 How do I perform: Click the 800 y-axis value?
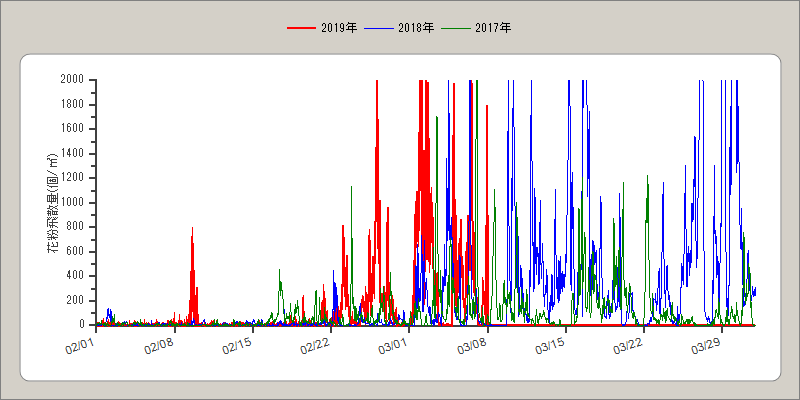pos(75,227)
